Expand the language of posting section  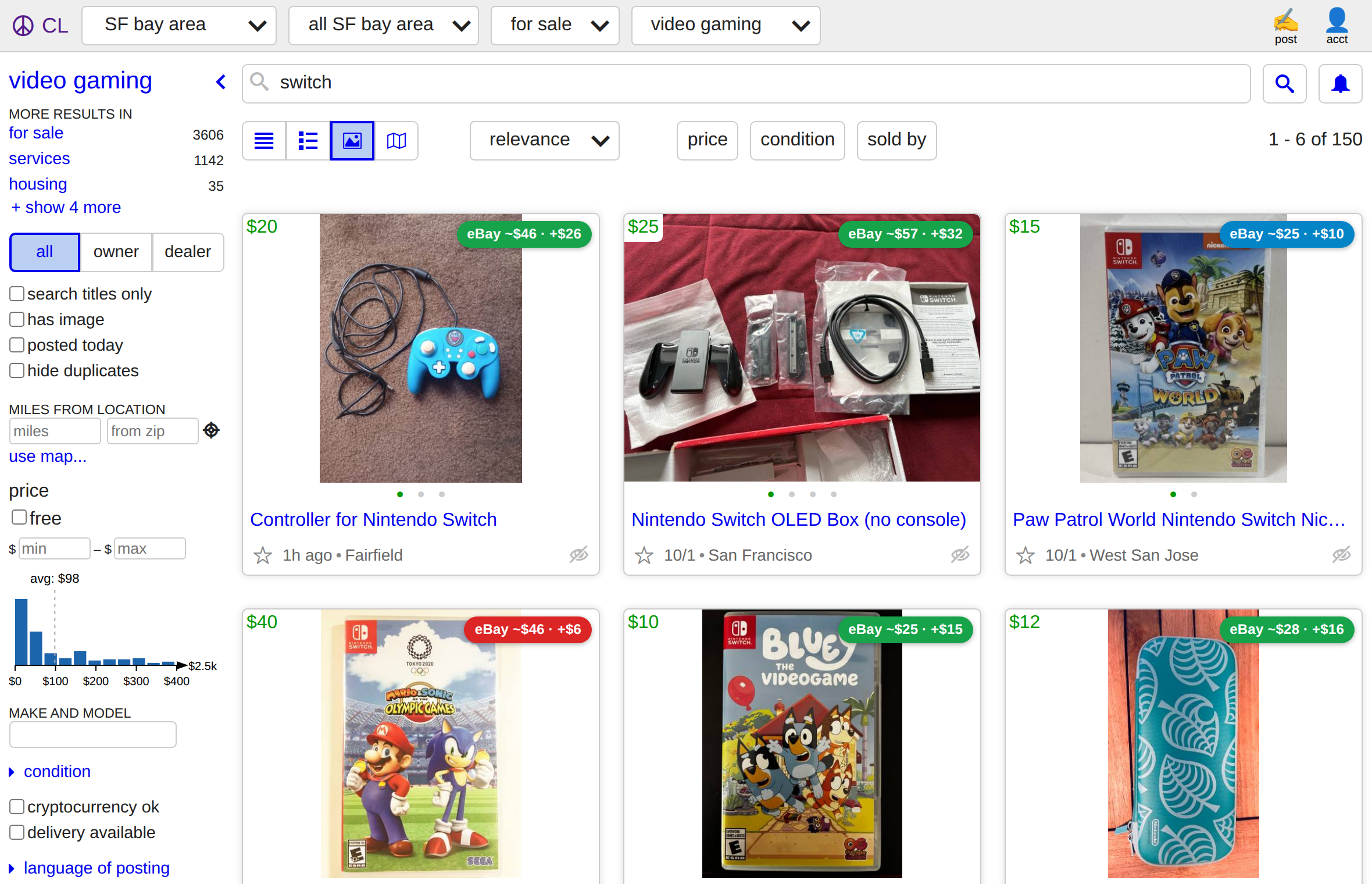click(x=90, y=868)
